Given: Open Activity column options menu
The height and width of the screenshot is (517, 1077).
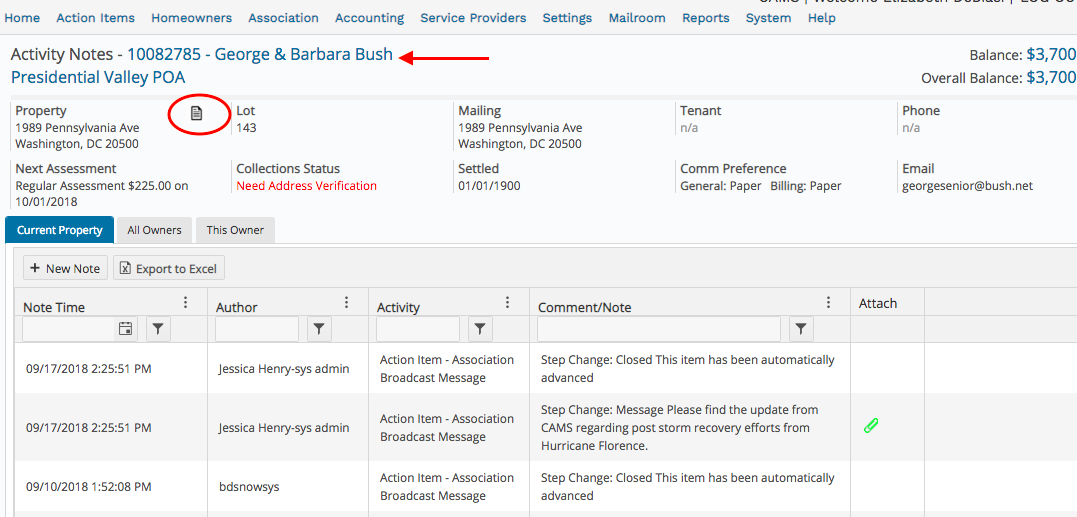Looking at the screenshot, I should point(507,303).
